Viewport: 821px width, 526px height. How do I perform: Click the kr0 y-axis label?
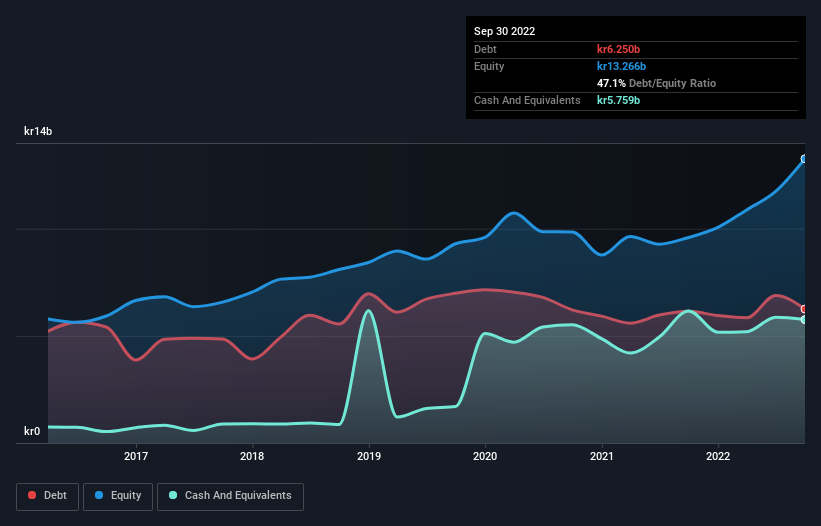coord(32,431)
